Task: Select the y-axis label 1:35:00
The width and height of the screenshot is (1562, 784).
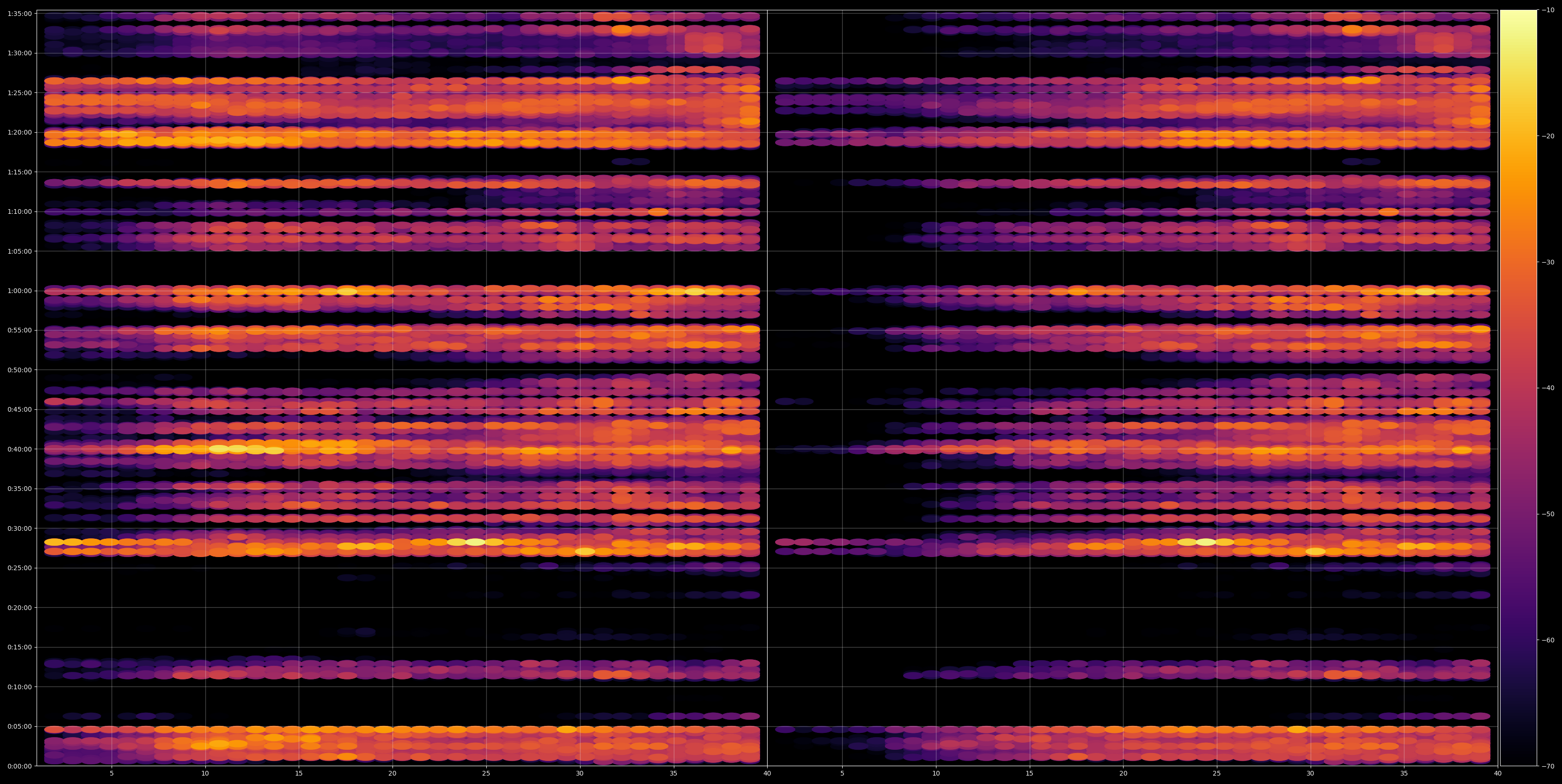Action: click(x=19, y=13)
